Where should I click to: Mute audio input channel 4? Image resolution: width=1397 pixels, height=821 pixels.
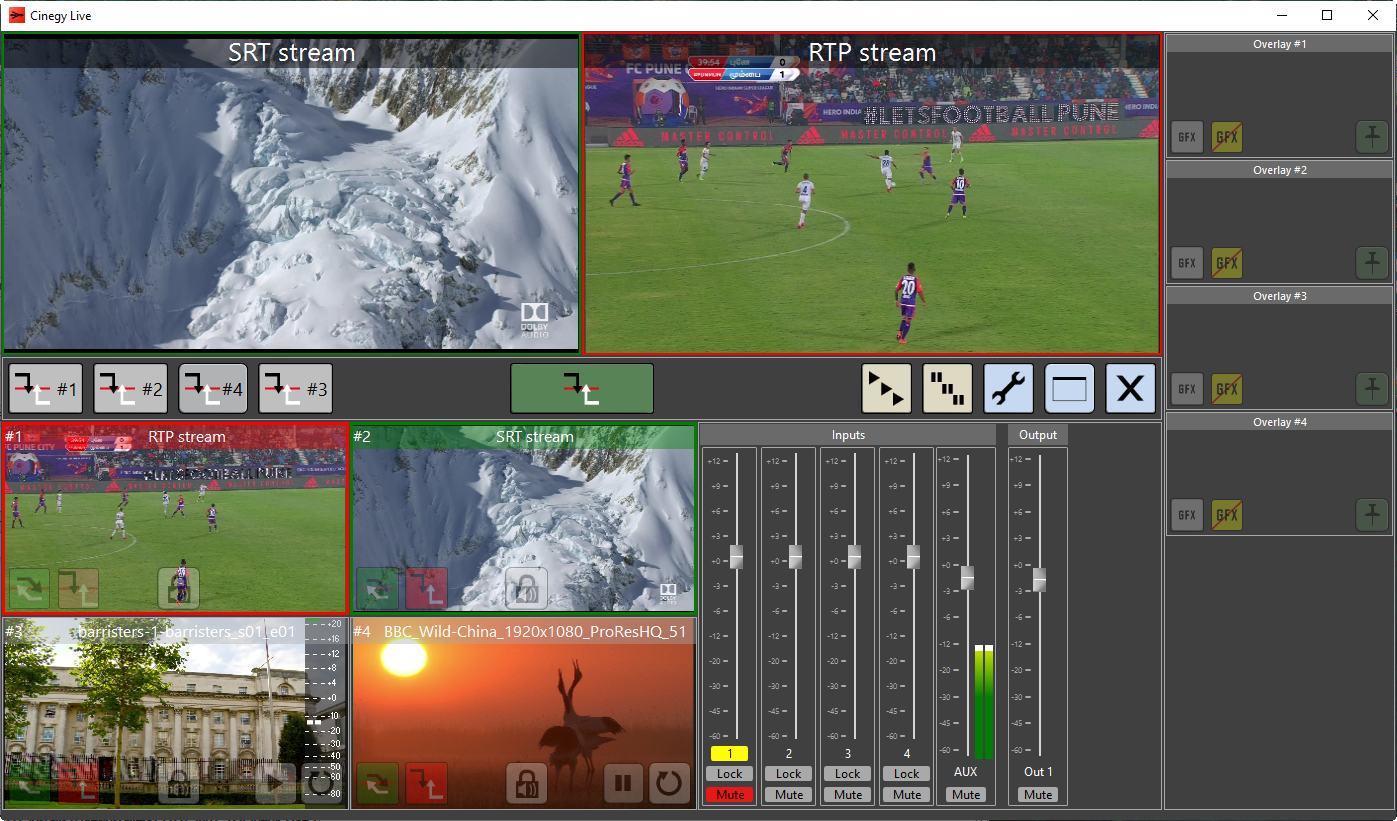pyautogui.click(x=907, y=795)
